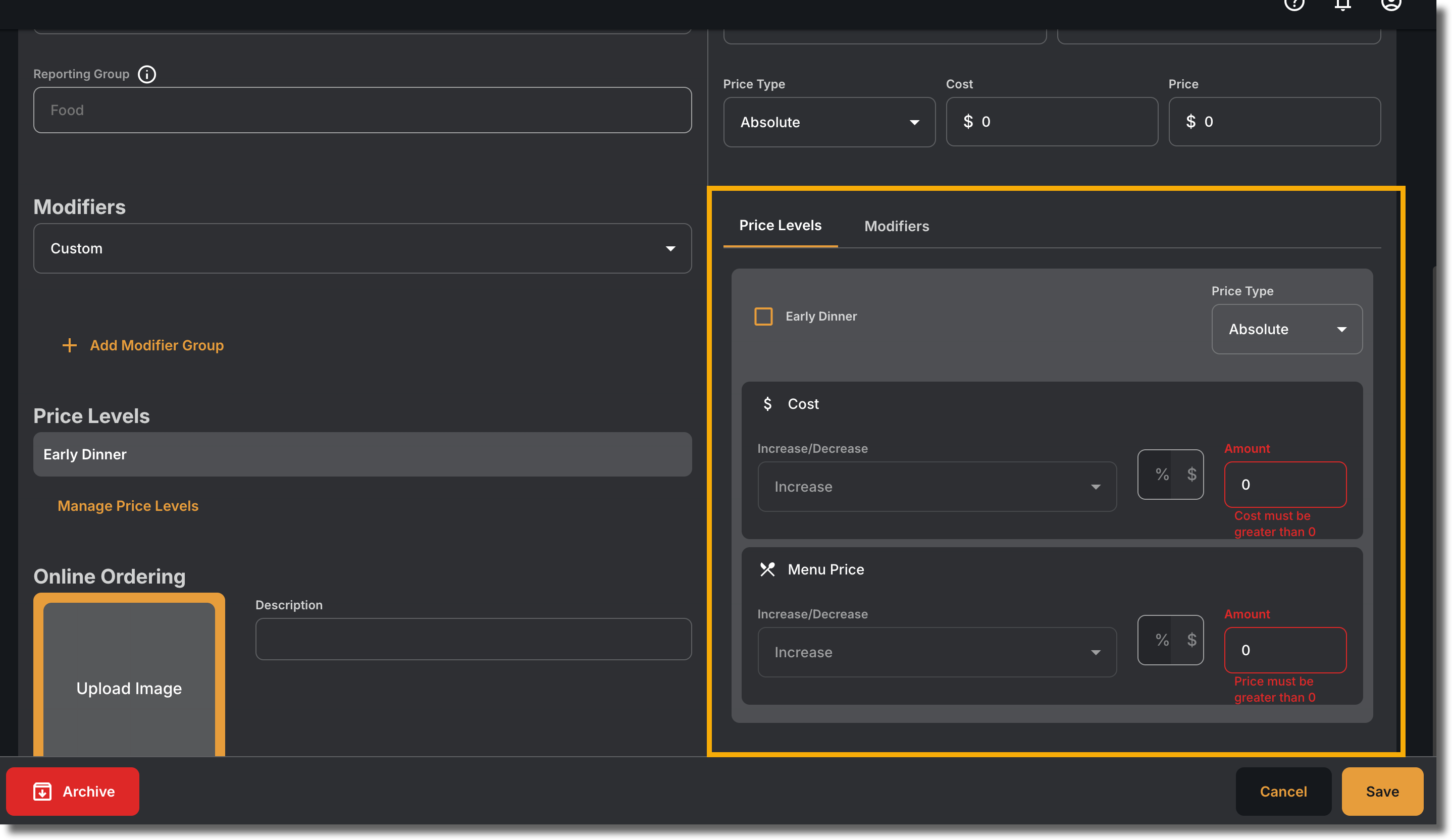Click the utensils icon beside Menu Price
1452x840 pixels.
click(x=767, y=569)
